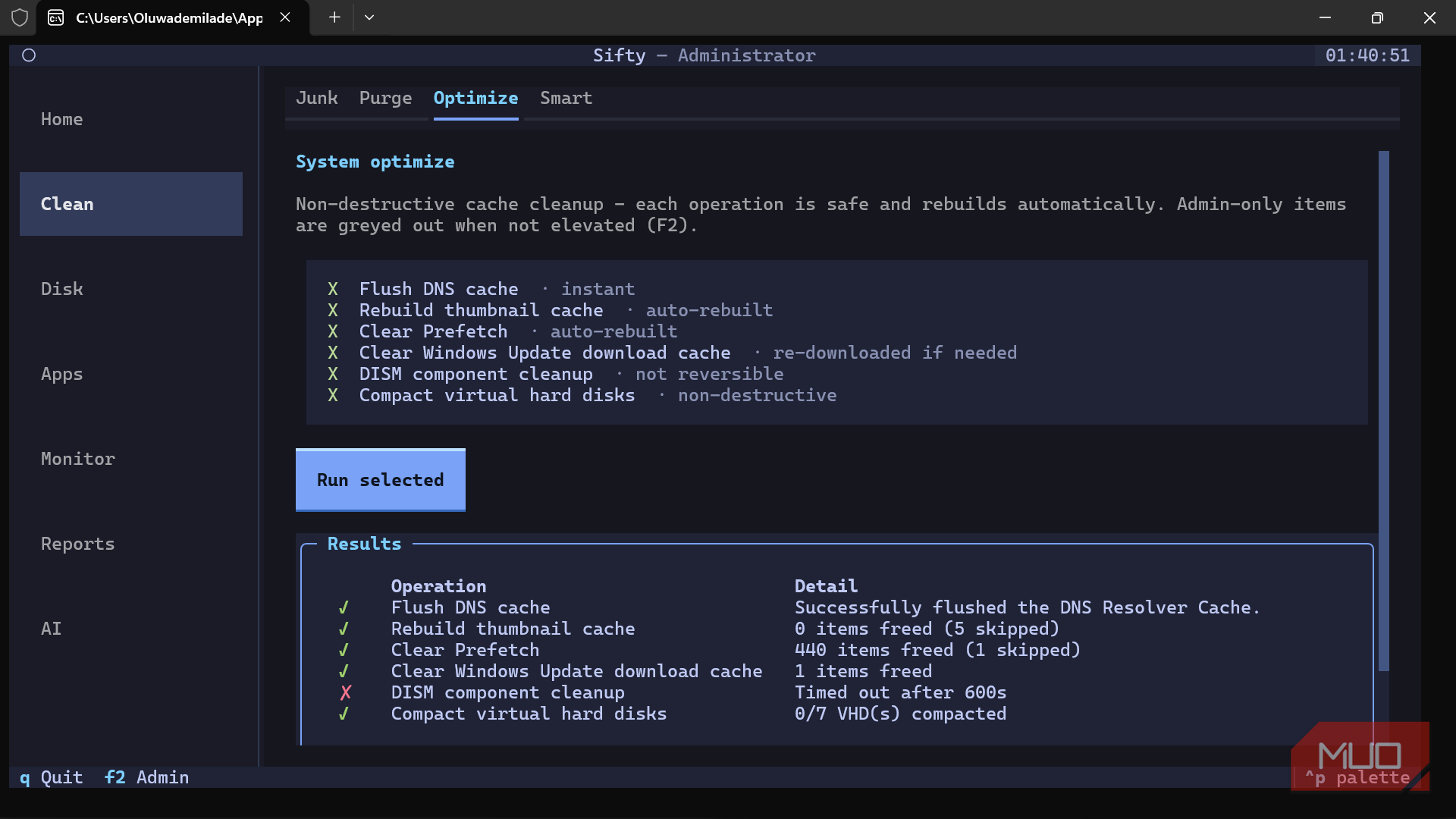Open the Reports section

(x=131, y=544)
